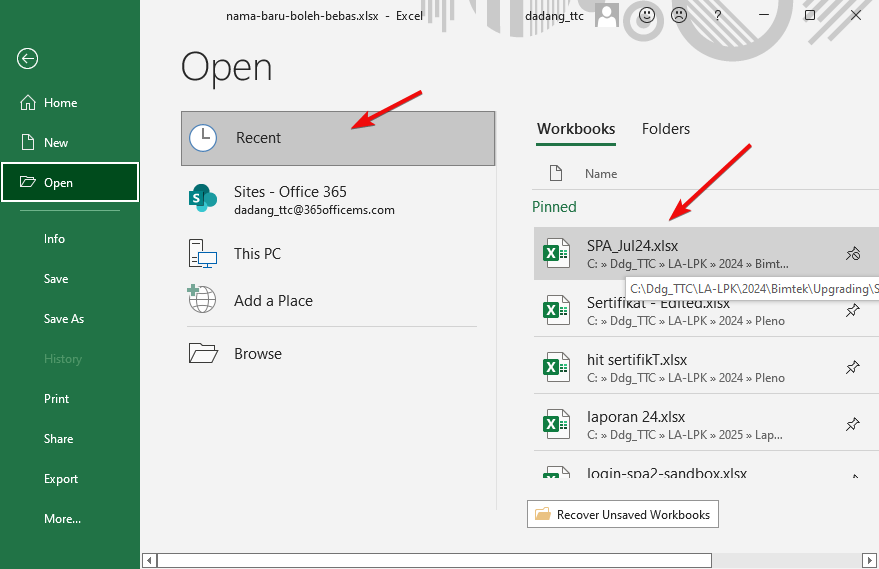Open pinned workbook SPA_Jul24.xlsx

706,253
